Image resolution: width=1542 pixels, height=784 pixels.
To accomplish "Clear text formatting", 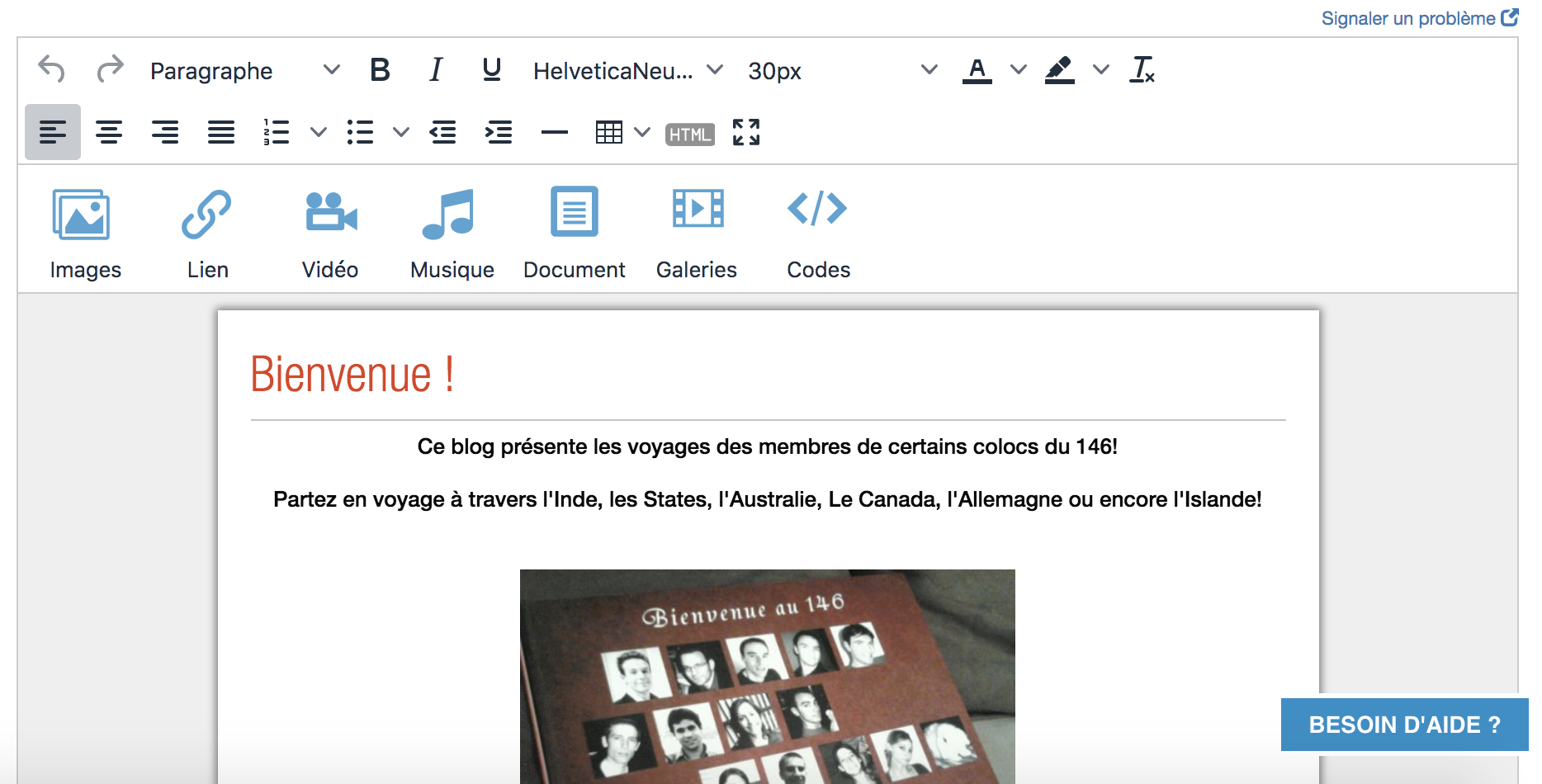I will click(x=1142, y=70).
